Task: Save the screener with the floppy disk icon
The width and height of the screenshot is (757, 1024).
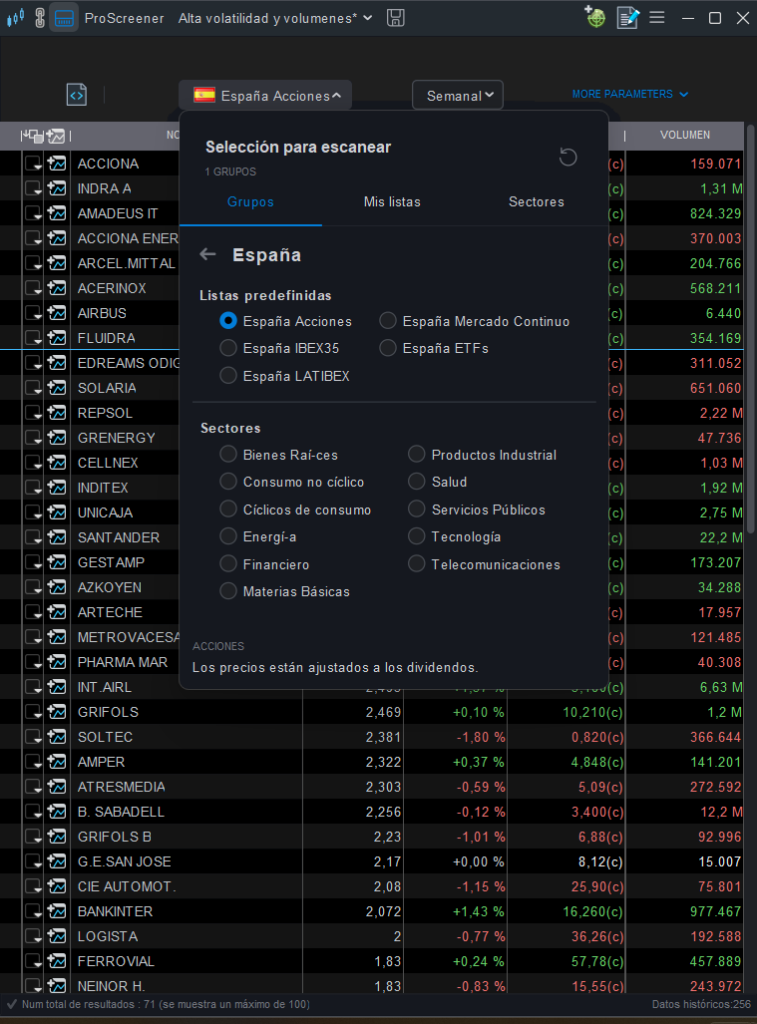Action: click(x=395, y=18)
